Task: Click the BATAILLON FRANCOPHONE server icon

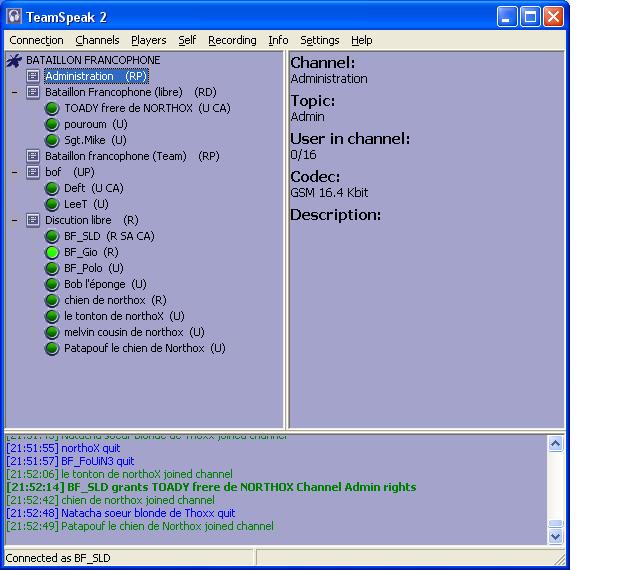Action: click(14, 61)
